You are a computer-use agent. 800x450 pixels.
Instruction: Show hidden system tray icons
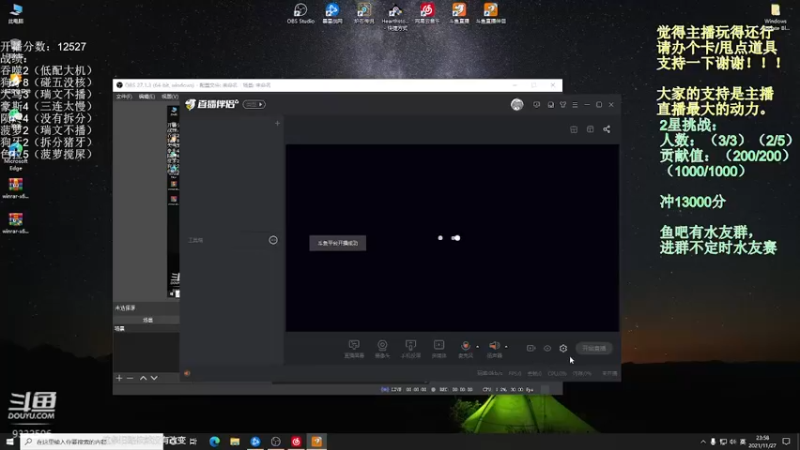(x=703, y=442)
